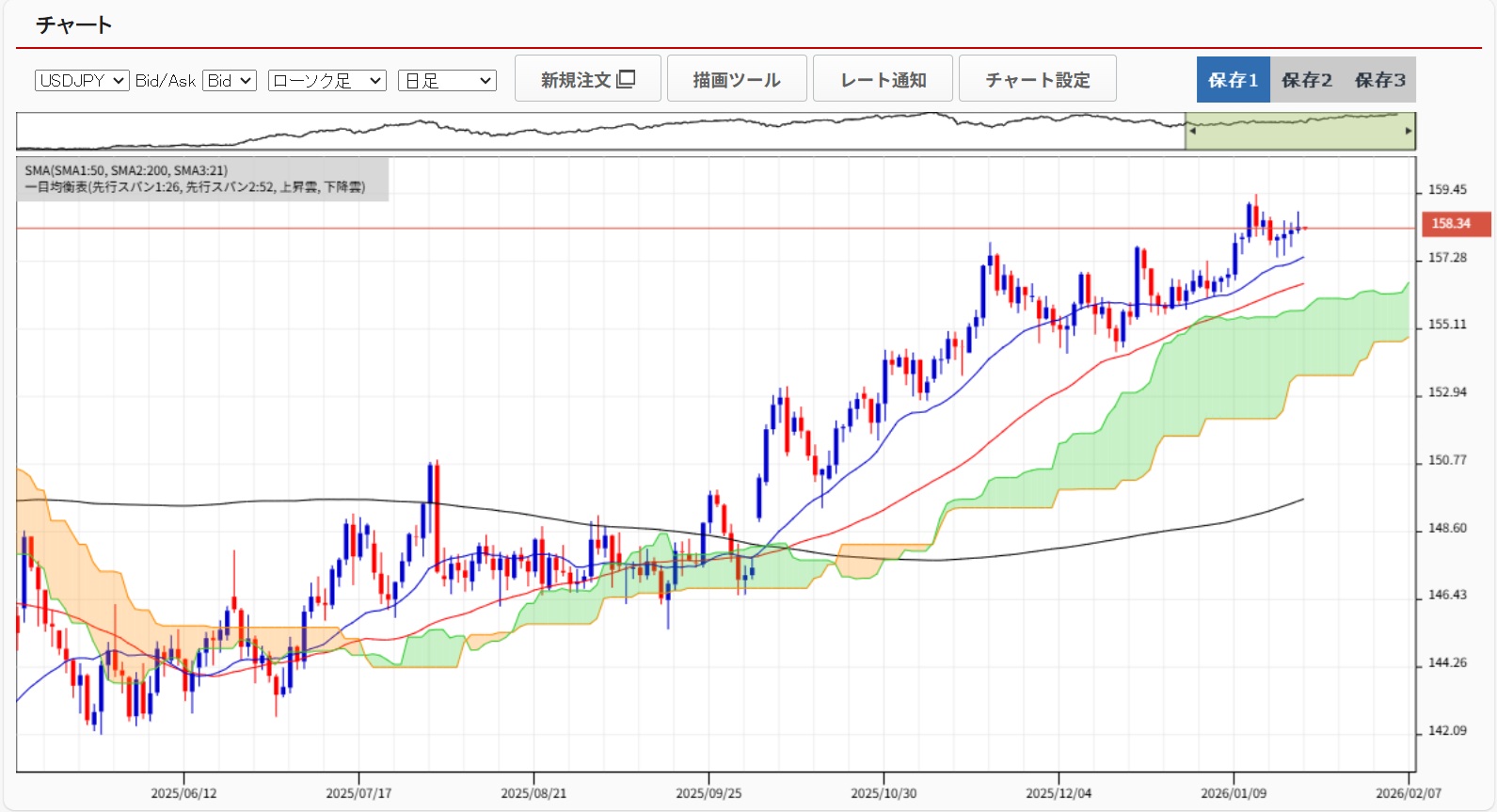The height and width of the screenshot is (812, 1497).
Task: Open チャート設定 chart settings
Action: [x=1037, y=79]
